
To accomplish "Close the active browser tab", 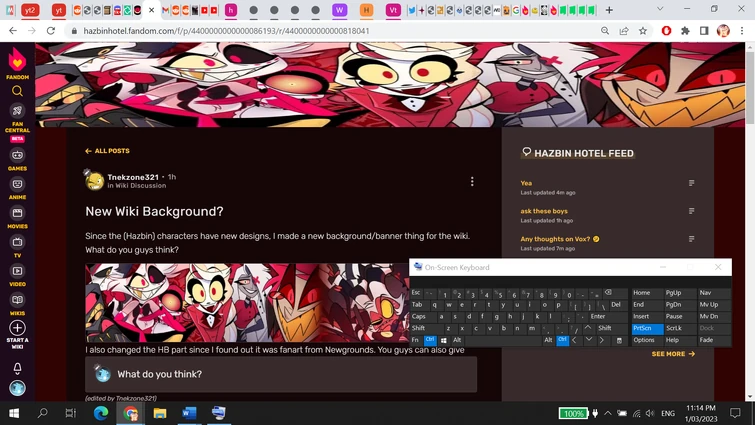I will 151,10.
